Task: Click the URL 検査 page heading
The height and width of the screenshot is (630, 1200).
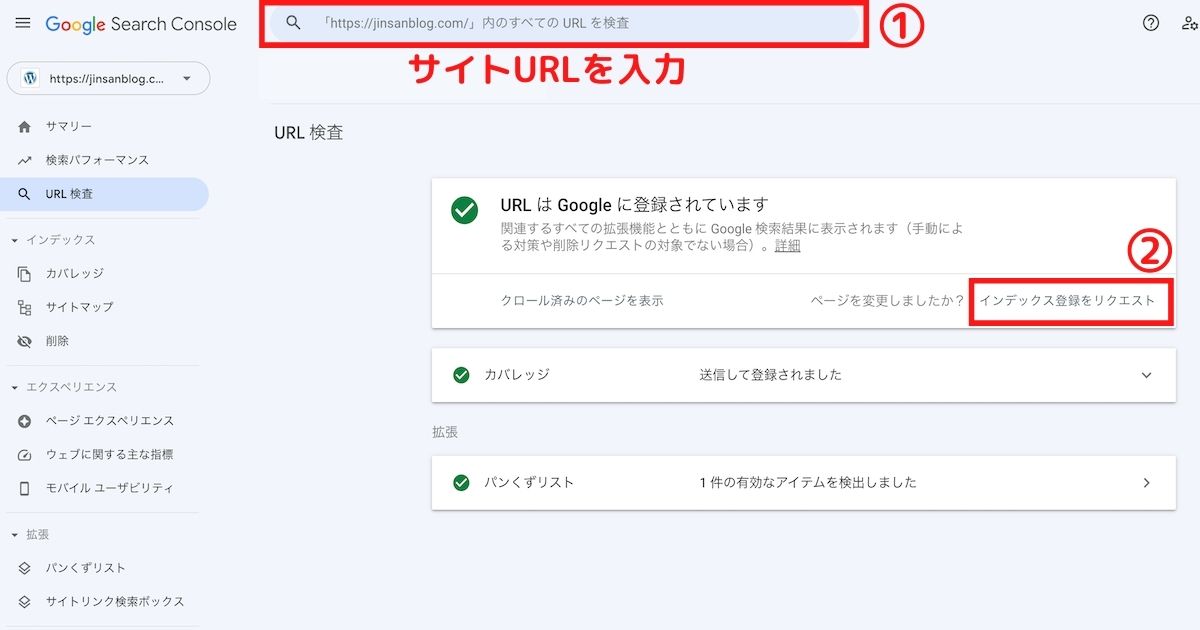Action: [309, 132]
